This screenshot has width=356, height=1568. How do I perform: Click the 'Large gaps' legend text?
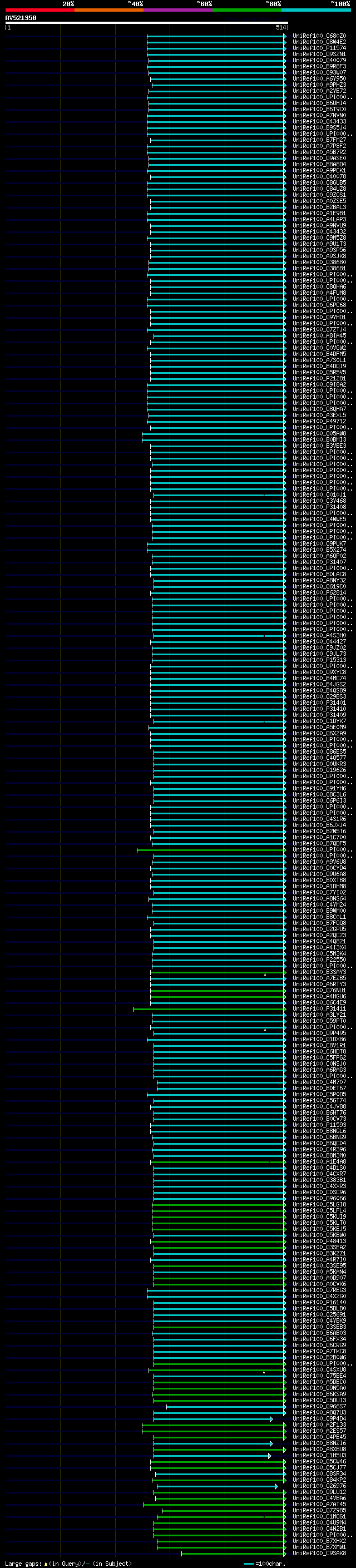point(23,1563)
